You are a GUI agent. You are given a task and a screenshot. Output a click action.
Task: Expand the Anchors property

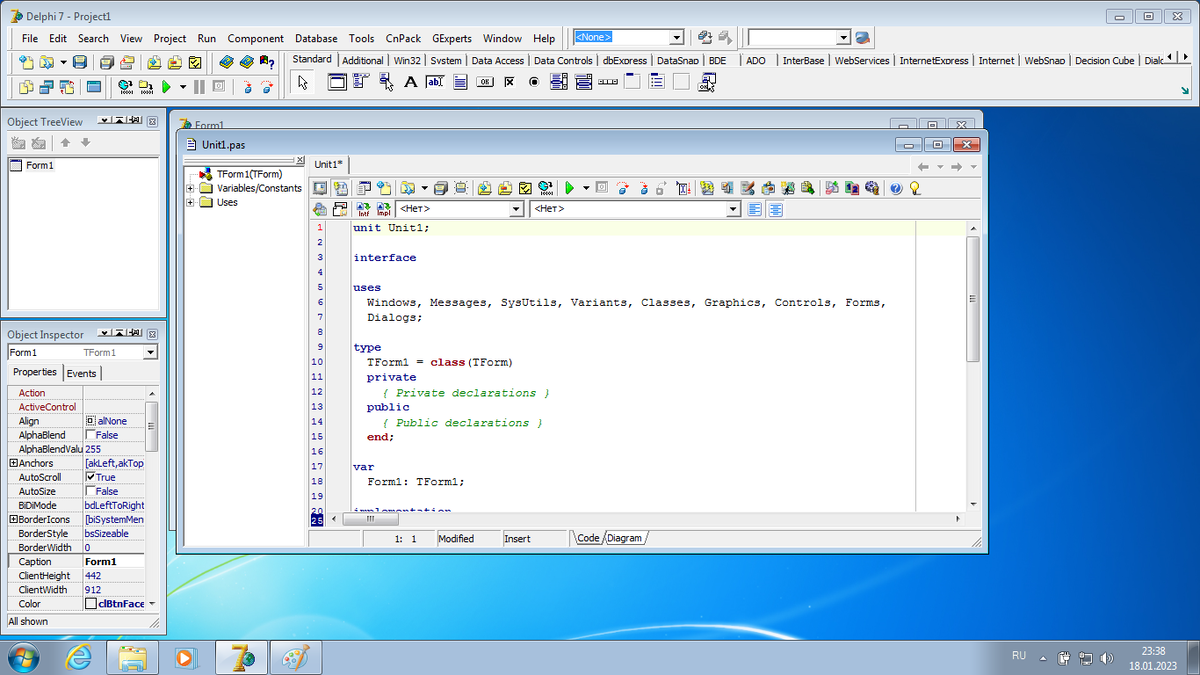[x=12, y=463]
